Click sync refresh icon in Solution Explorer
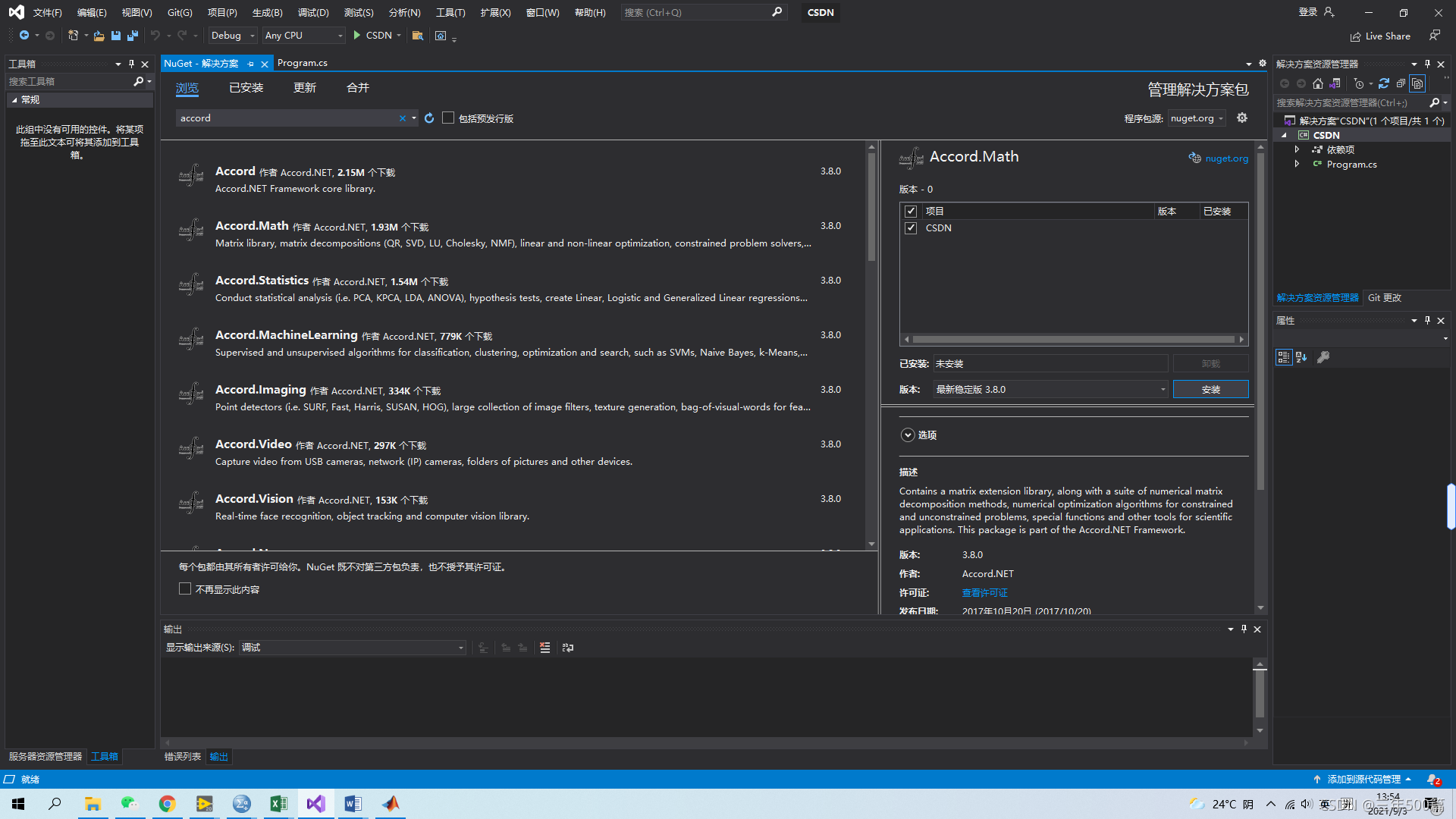Image resolution: width=1456 pixels, height=819 pixels. pos(1384,84)
